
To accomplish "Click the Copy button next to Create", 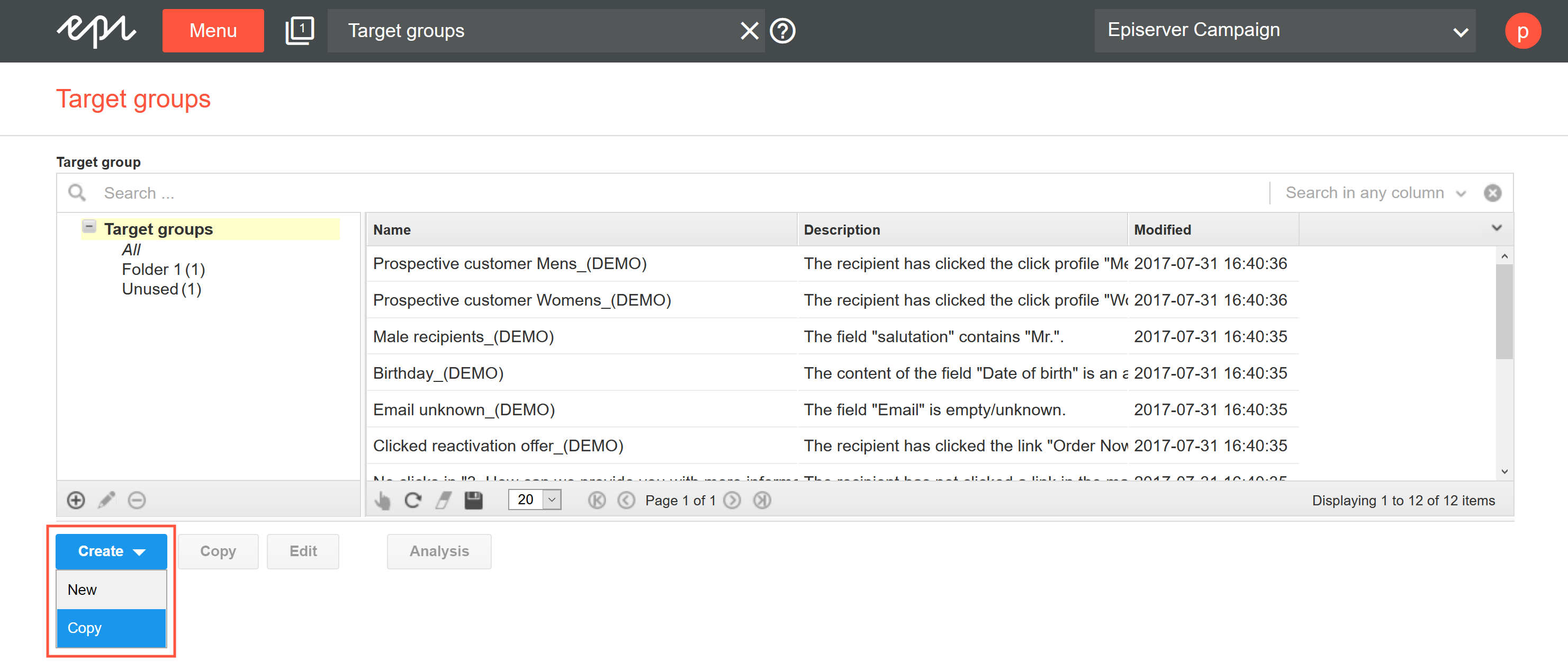I will coord(218,550).
